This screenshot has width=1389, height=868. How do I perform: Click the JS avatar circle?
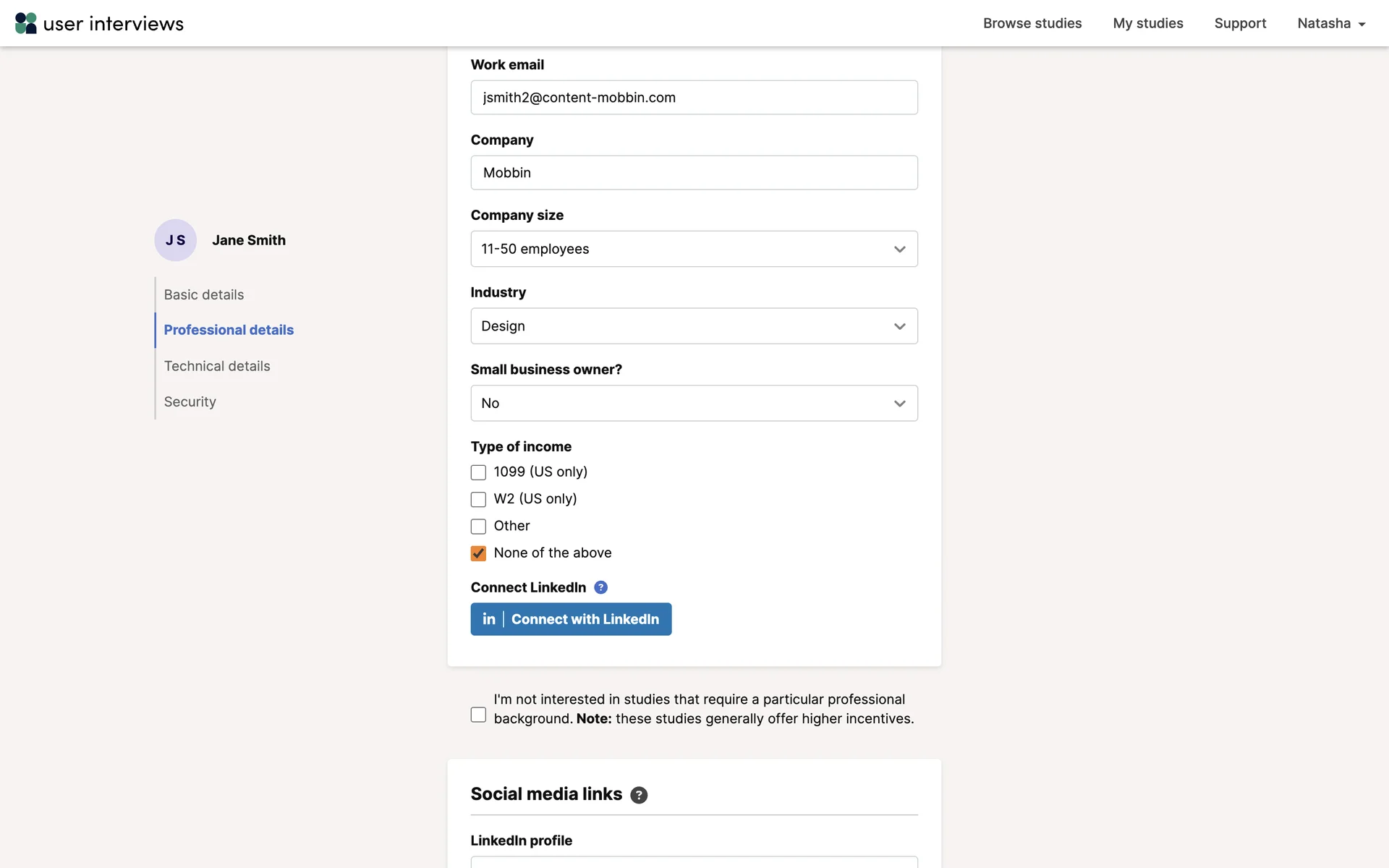(175, 240)
